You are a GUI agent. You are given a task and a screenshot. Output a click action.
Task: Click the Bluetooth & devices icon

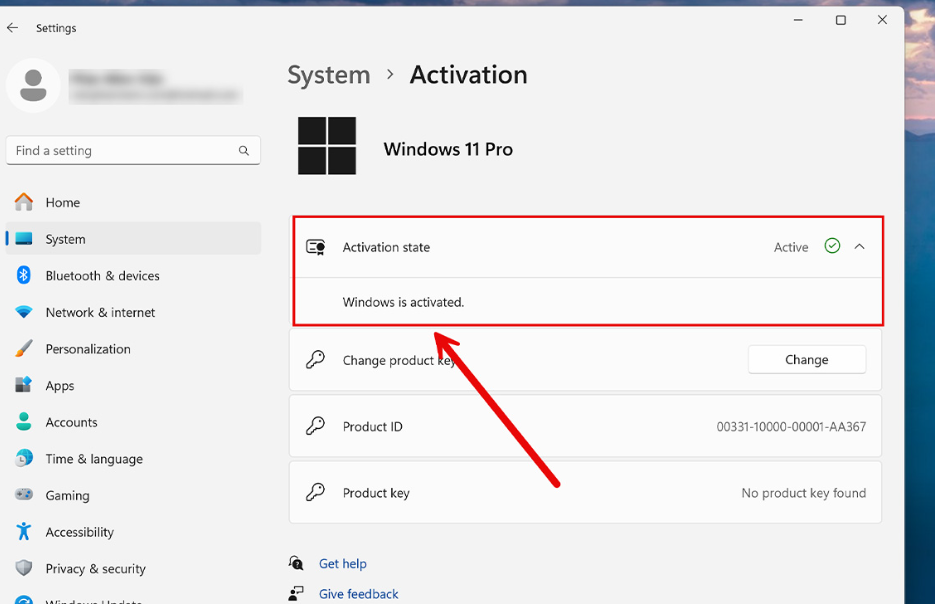click(x=24, y=275)
